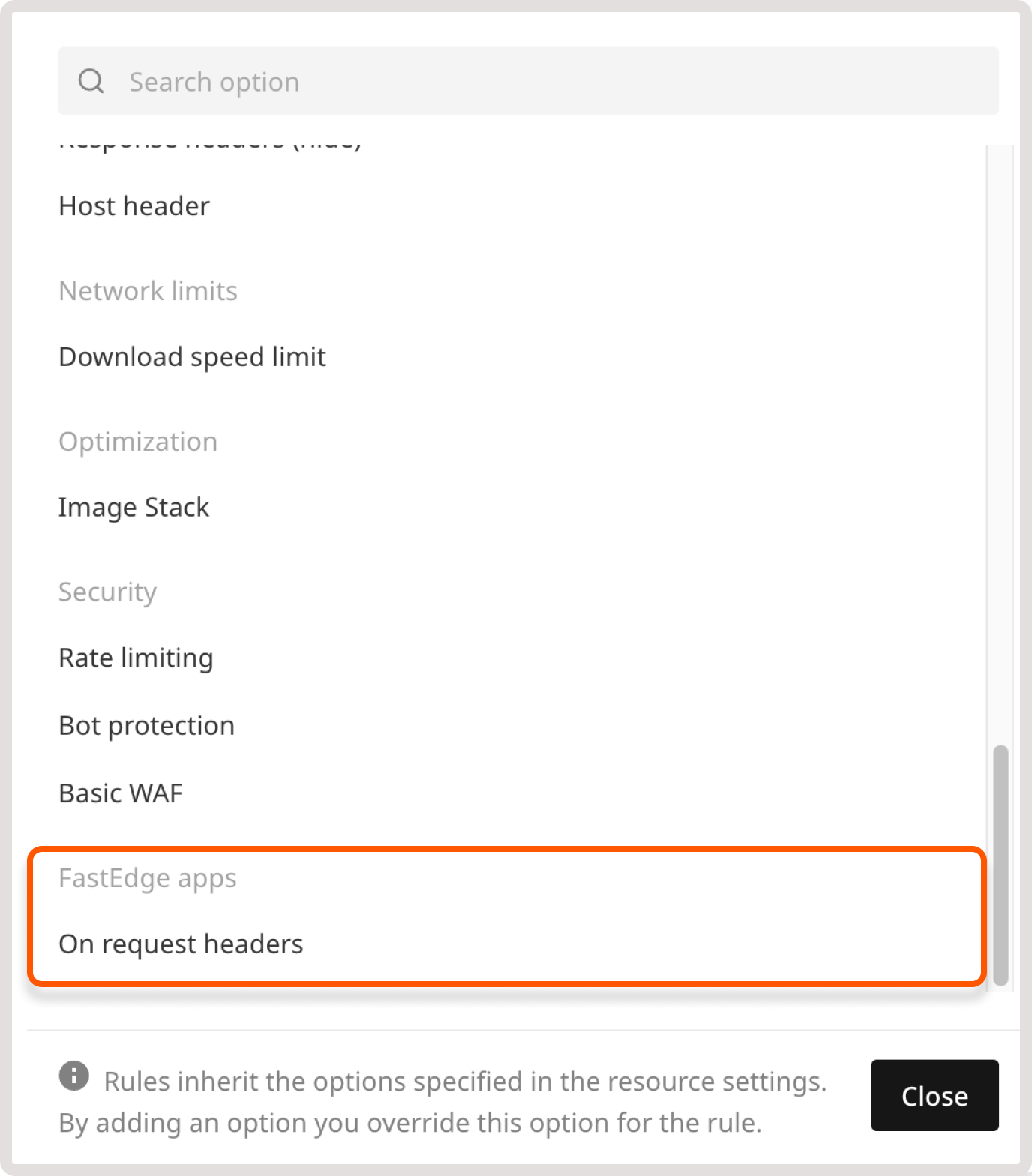Screen dimensions: 1032x1176
Task: Click the Optimization section label
Action: click(138, 442)
